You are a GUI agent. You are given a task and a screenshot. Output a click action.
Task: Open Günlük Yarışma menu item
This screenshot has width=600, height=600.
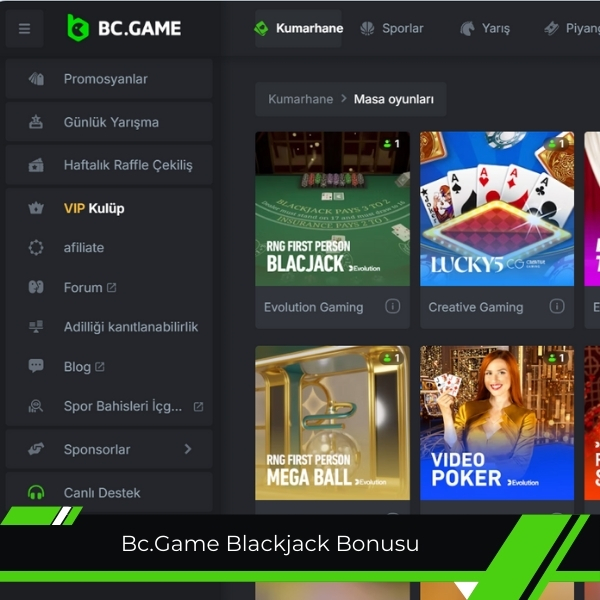[x=109, y=122]
